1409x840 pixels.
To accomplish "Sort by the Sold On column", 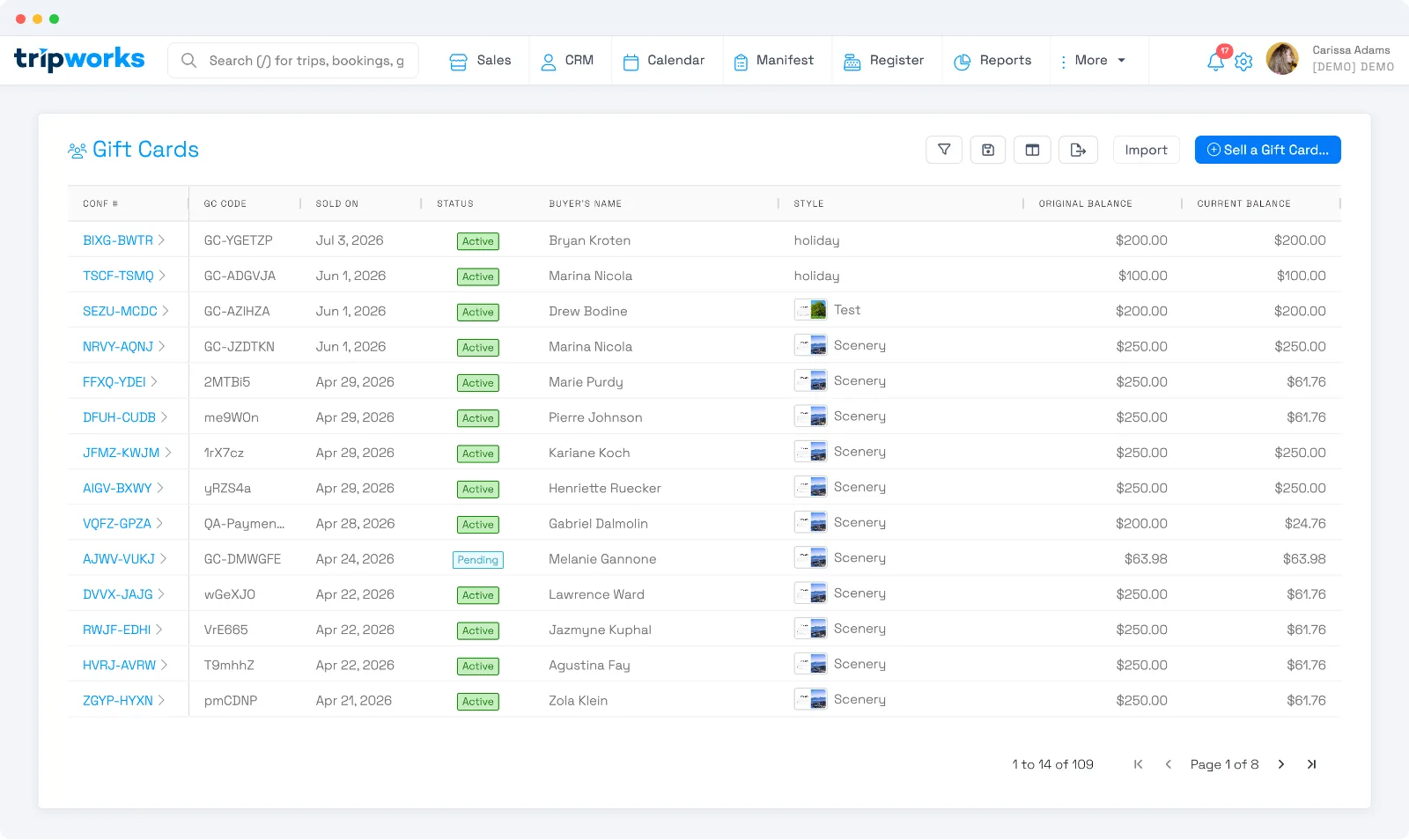I will pyautogui.click(x=337, y=203).
